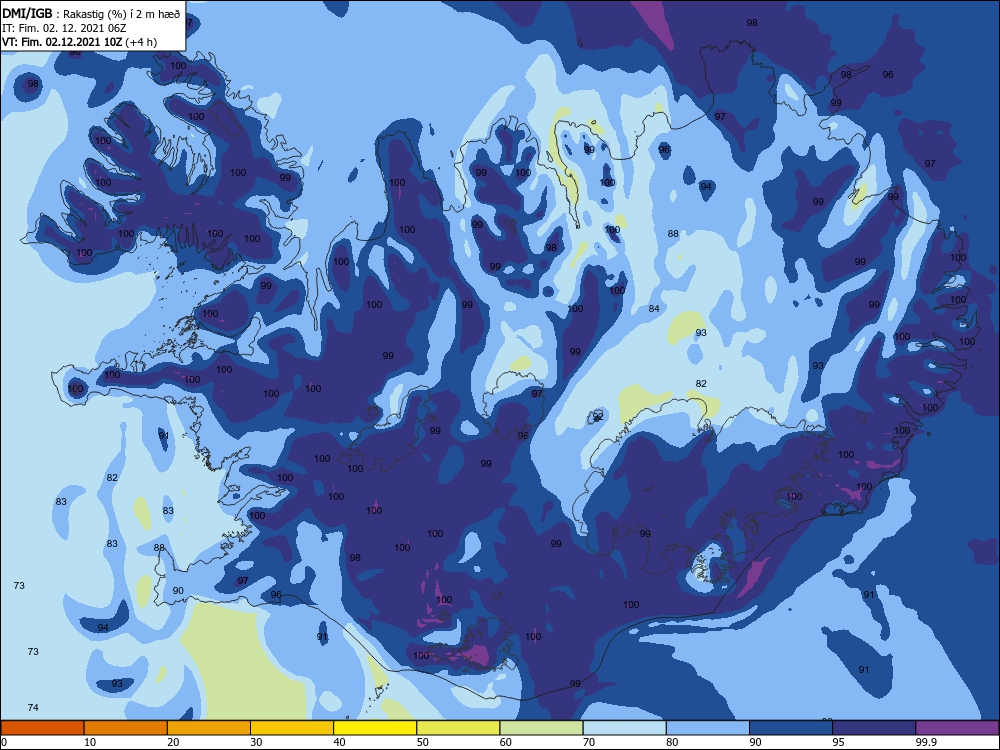The image size is (1000, 750).
Task: Click the bright yellow 40–50 legend swatch
Action: tap(375, 728)
